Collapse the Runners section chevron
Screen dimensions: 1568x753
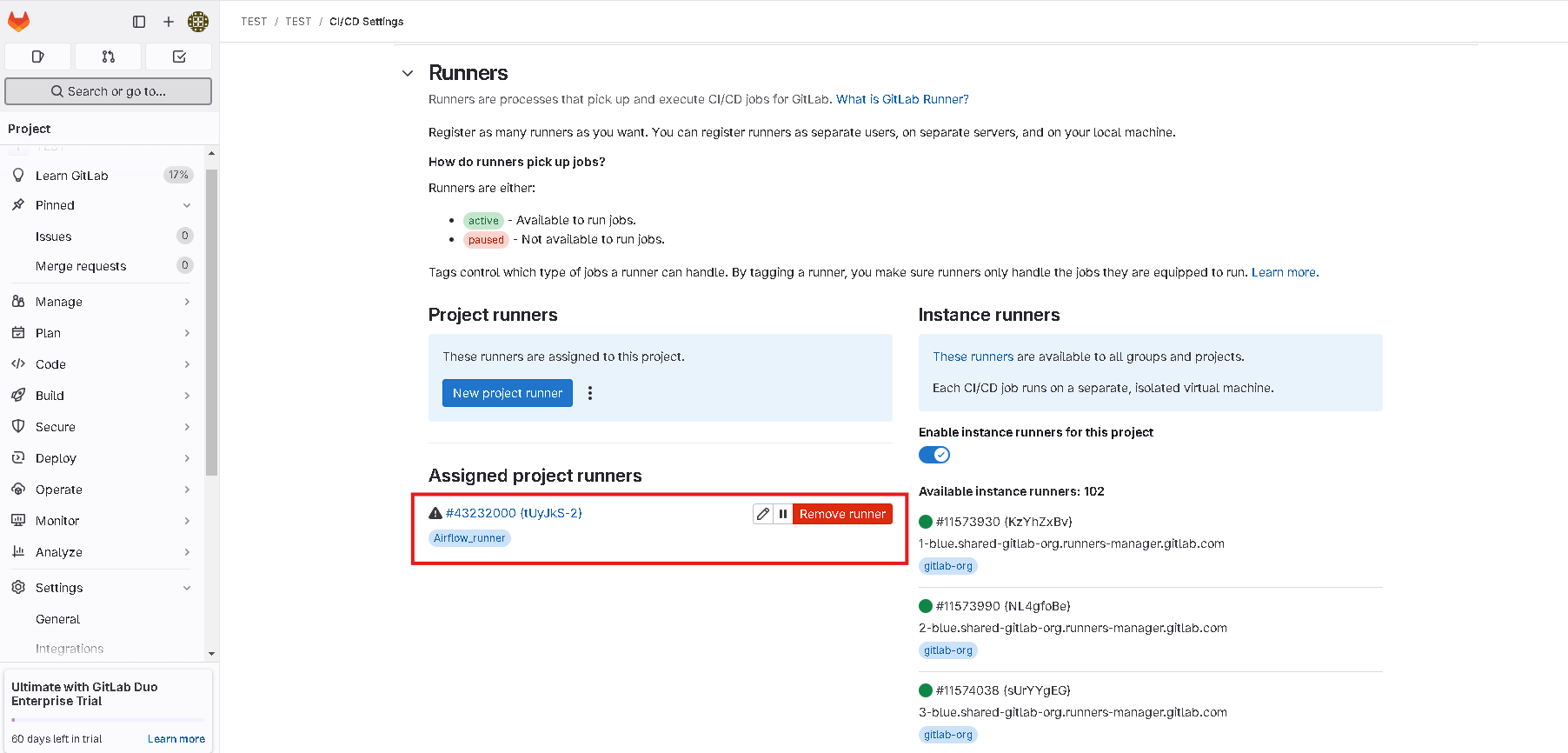[x=408, y=74]
